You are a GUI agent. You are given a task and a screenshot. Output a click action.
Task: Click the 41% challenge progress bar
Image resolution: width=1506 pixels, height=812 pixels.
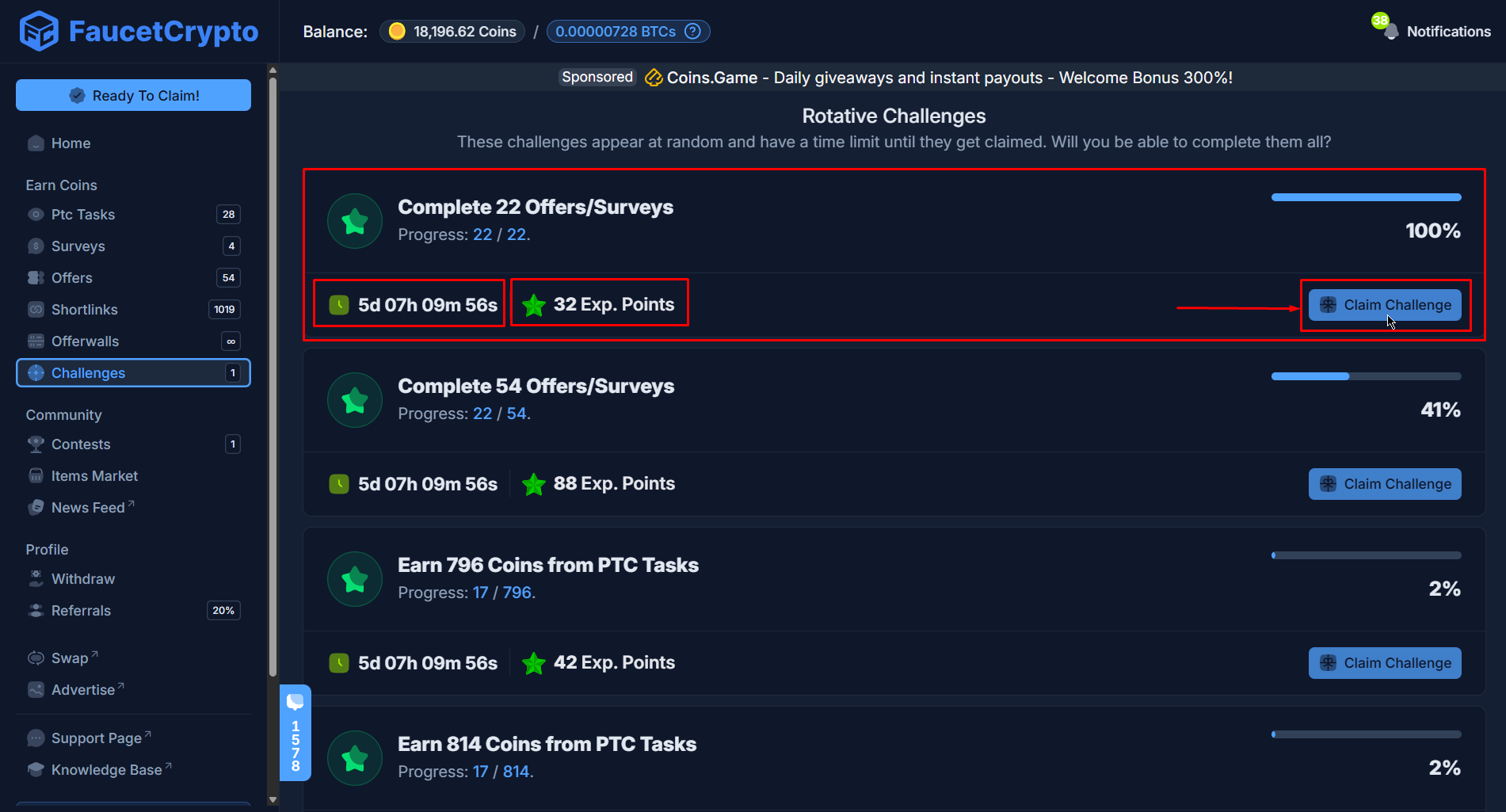(1366, 376)
